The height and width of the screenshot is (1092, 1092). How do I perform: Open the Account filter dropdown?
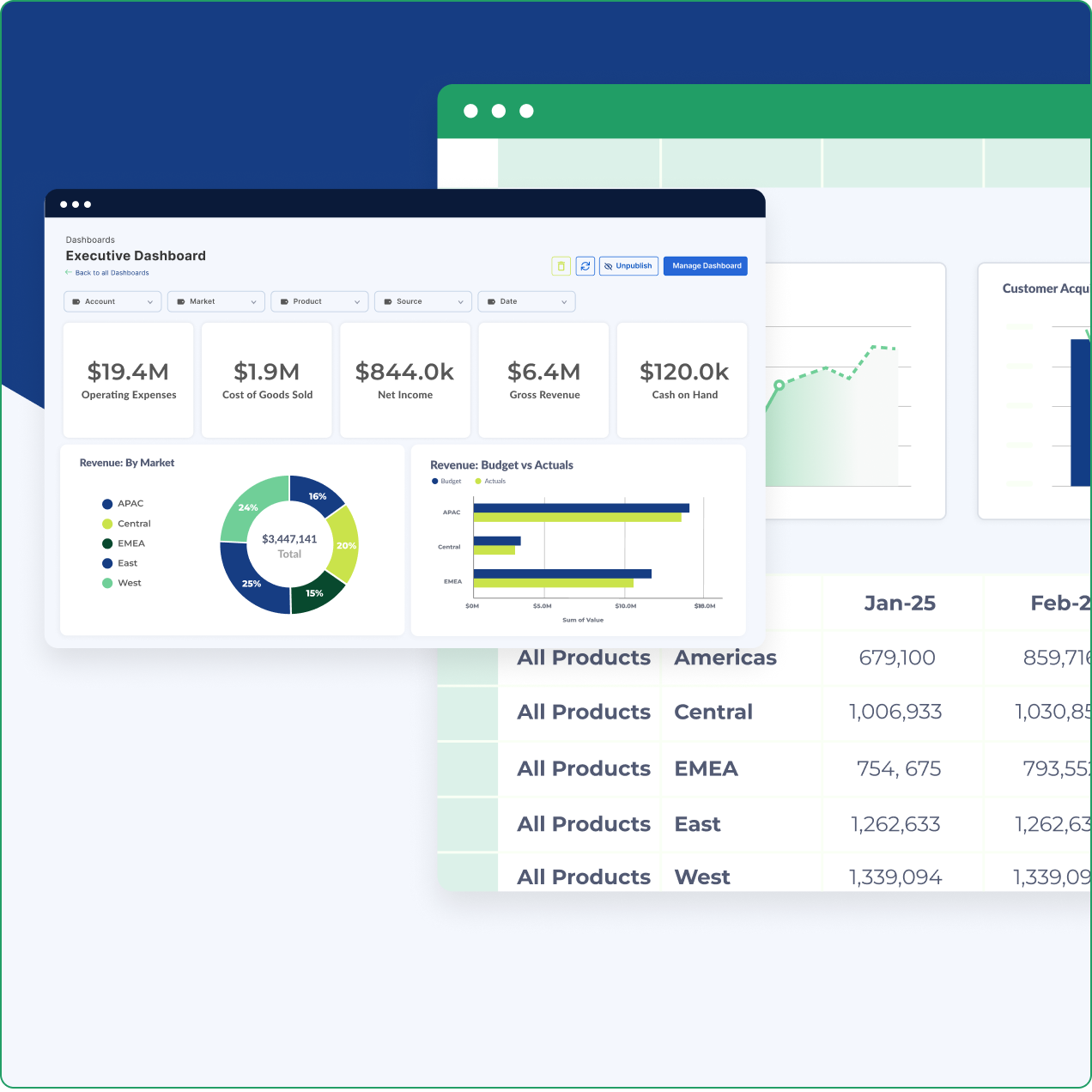(112, 301)
